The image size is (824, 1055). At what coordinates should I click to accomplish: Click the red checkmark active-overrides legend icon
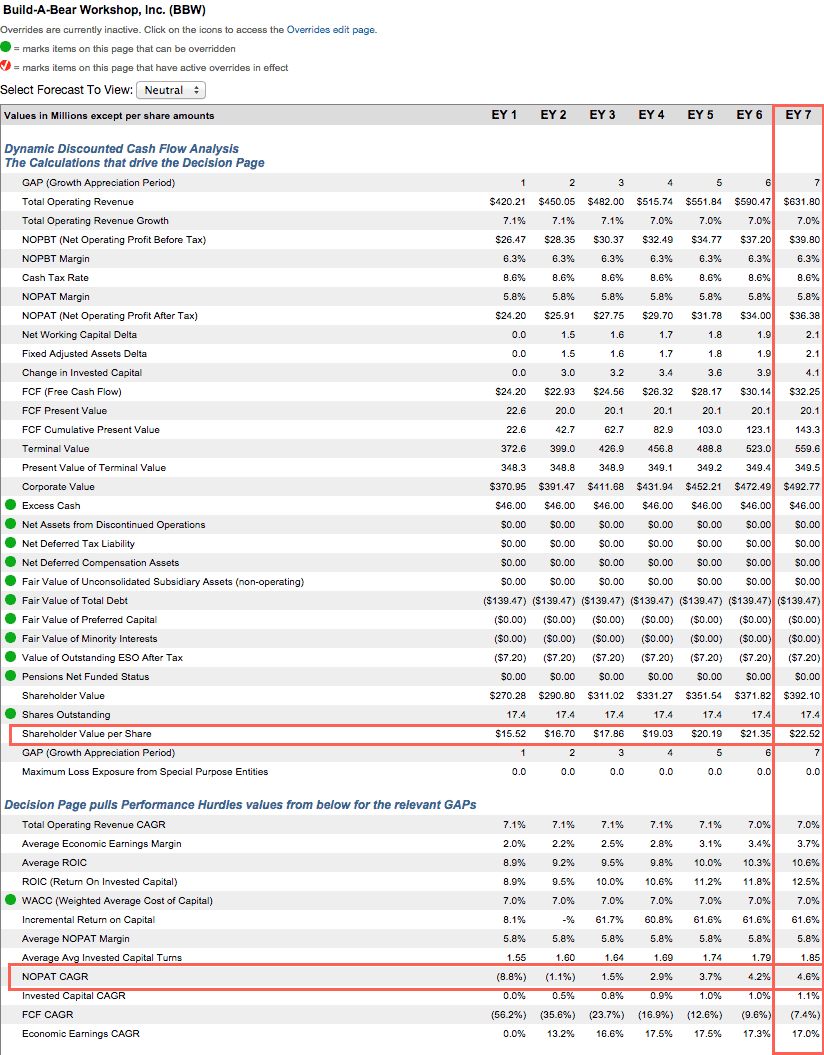tap(5, 67)
